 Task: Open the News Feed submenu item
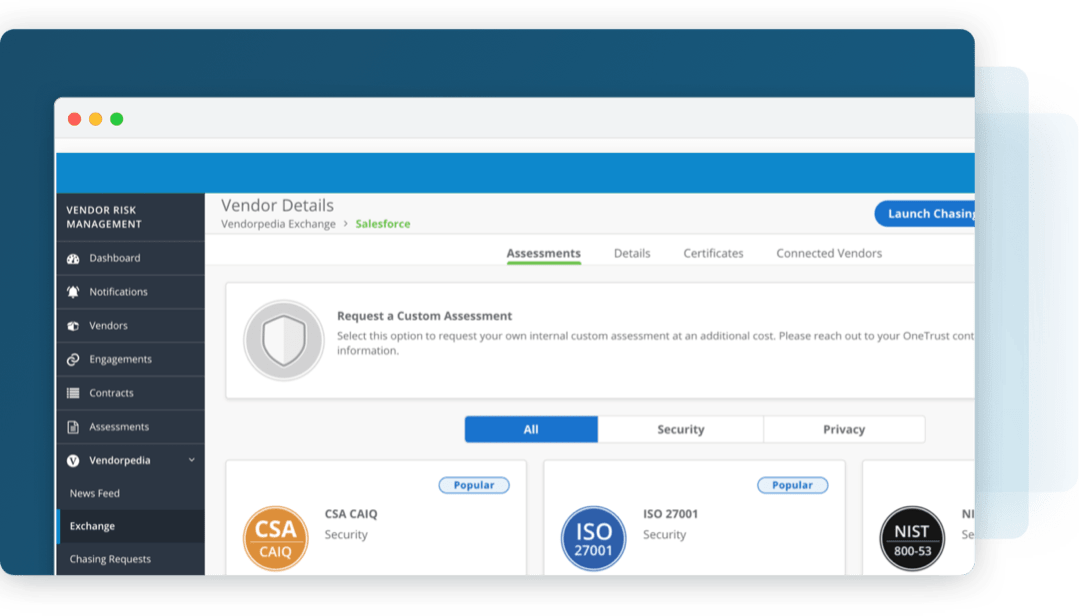pos(131,493)
